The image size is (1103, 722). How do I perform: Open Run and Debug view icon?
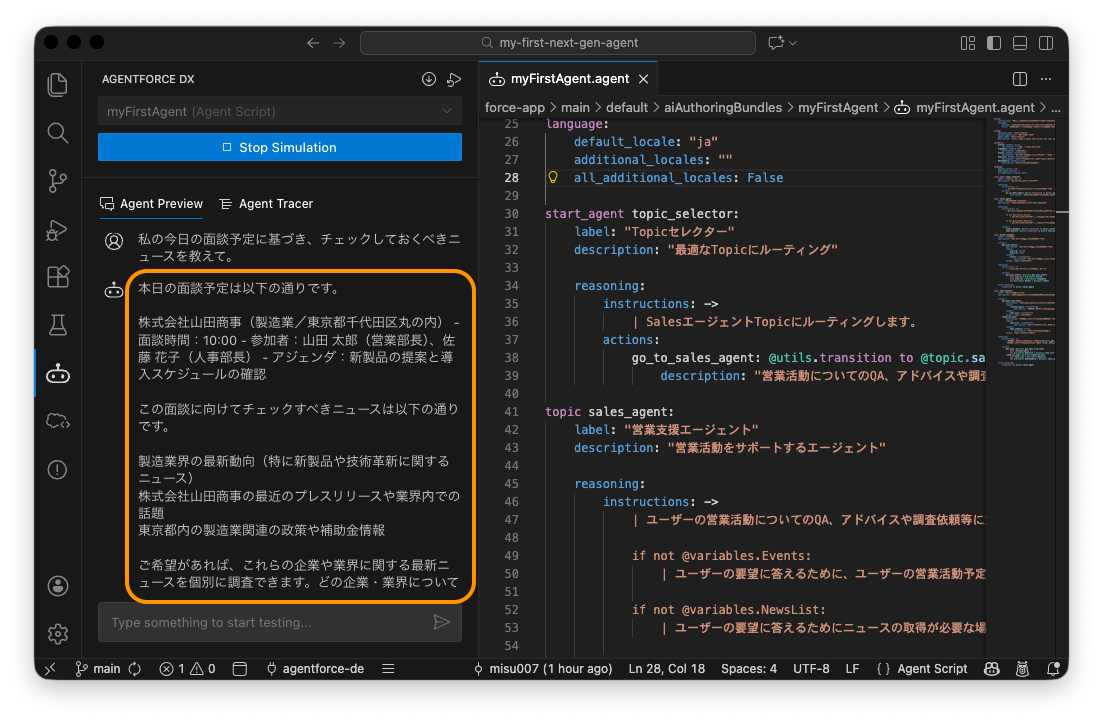[58, 229]
